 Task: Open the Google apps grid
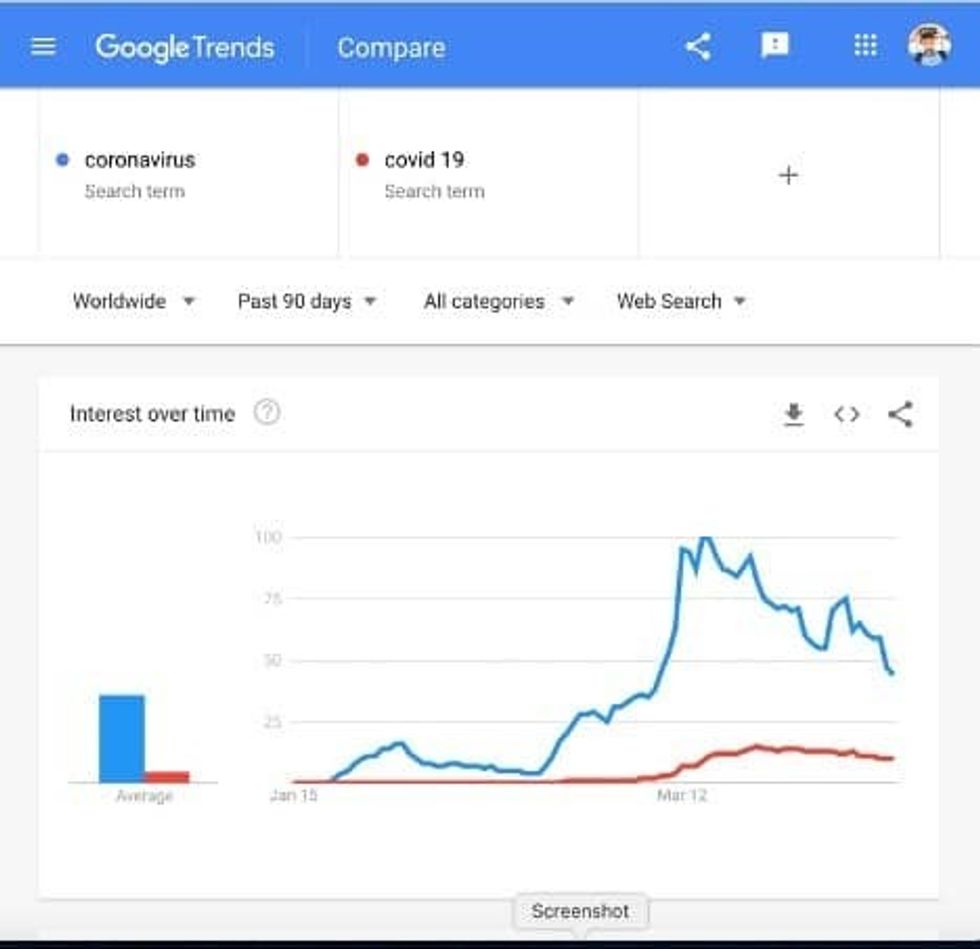(x=865, y=46)
